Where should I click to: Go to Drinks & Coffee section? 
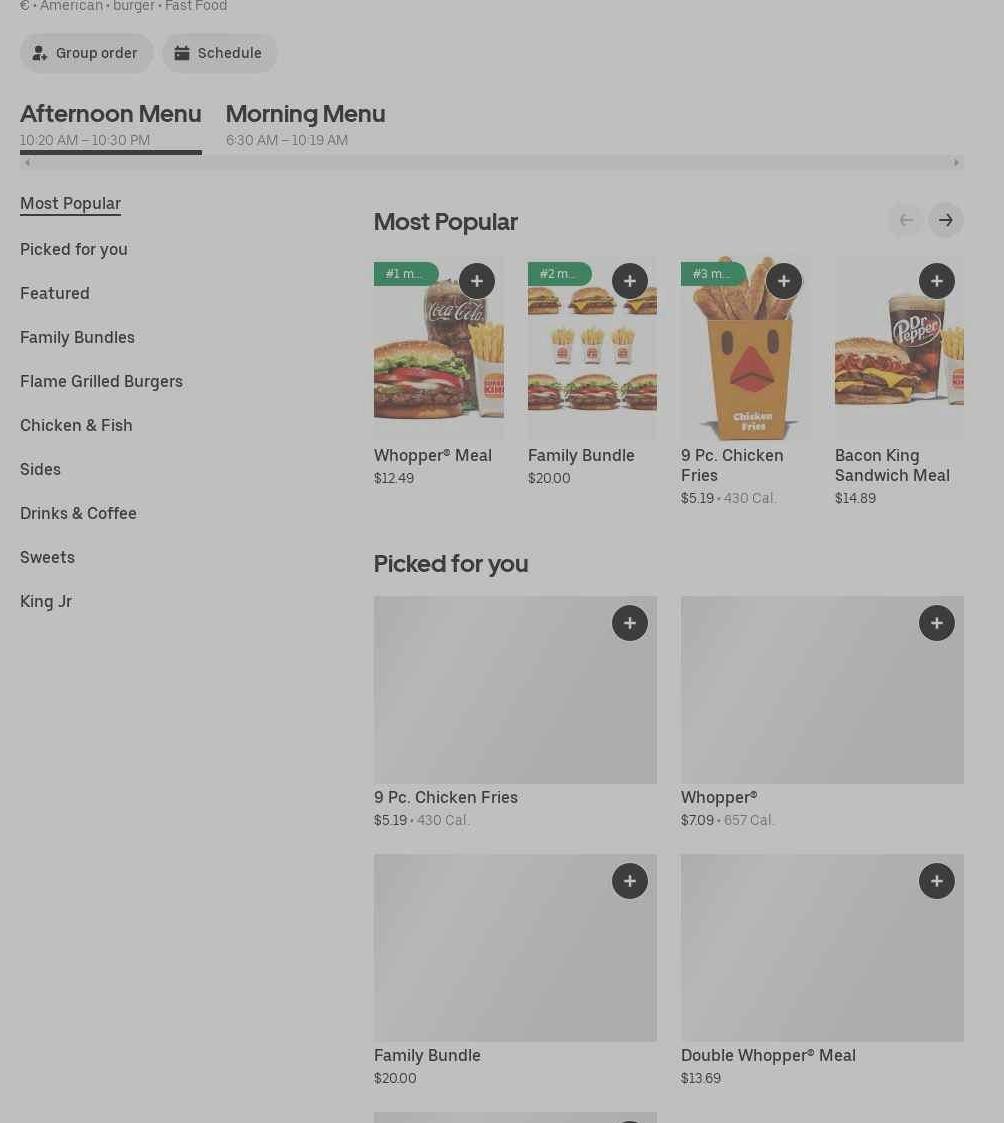pyautogui.click(x=78, y=513)
